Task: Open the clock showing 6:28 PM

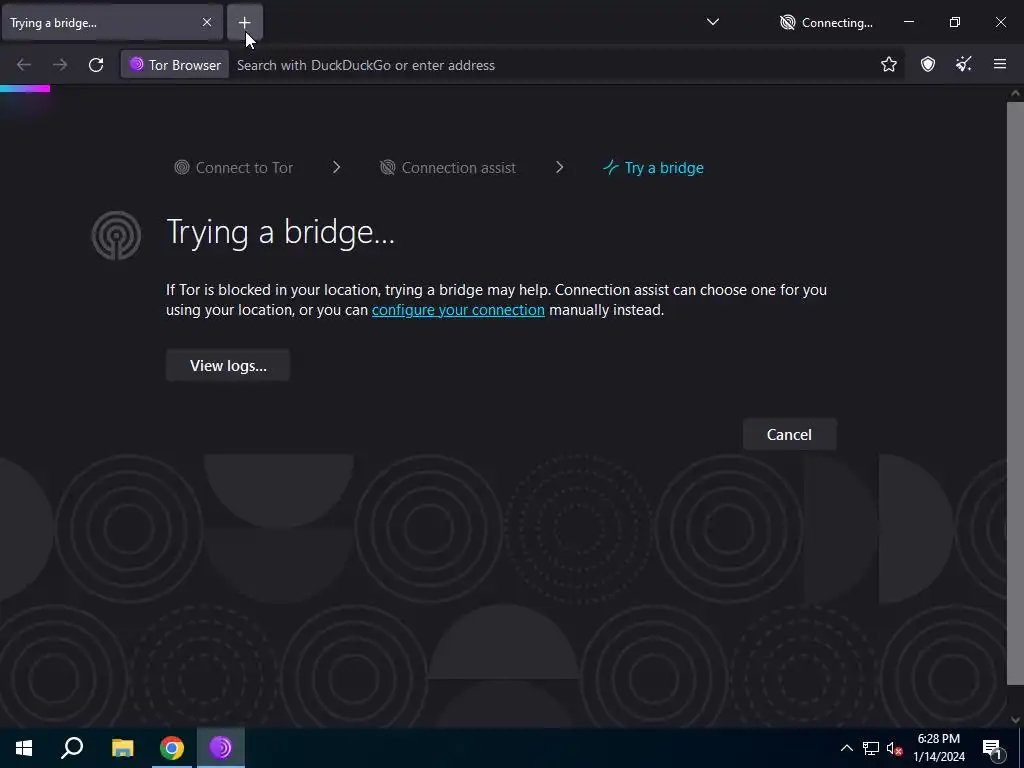Action: pos(938,748)
